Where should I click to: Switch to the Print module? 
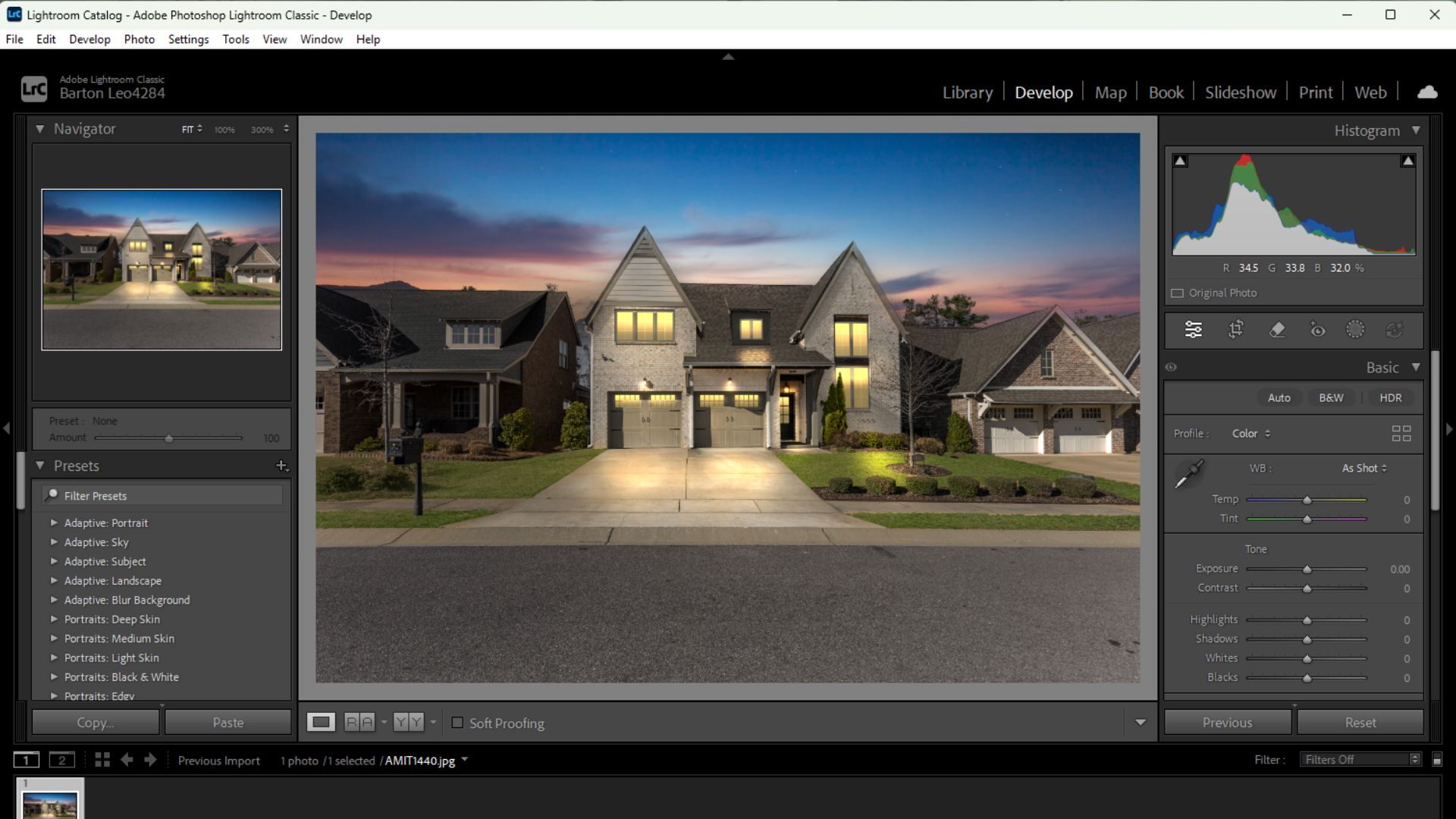coord(1316,93)
